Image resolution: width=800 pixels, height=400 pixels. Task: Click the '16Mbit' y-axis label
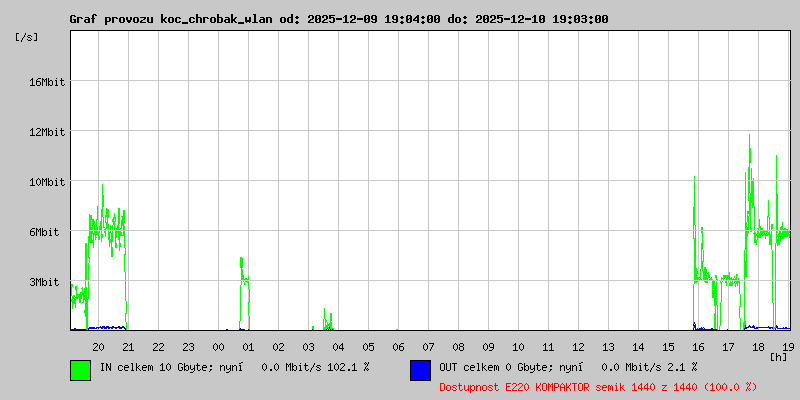point(47,82)
